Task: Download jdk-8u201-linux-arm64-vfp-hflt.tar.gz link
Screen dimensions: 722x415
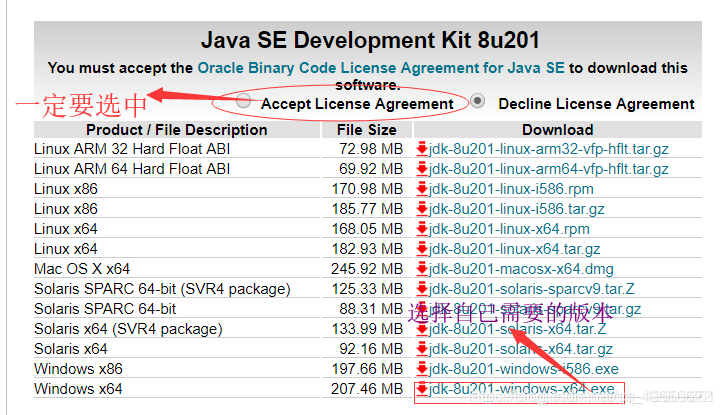Action: point(548,169)
